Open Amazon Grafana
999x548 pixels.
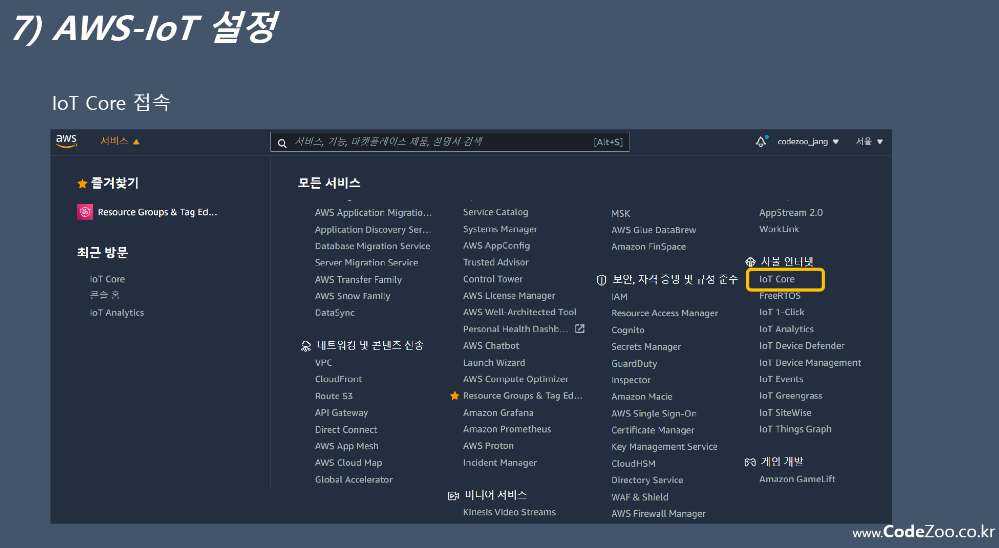pyautogui.click(x=498, y=413)
